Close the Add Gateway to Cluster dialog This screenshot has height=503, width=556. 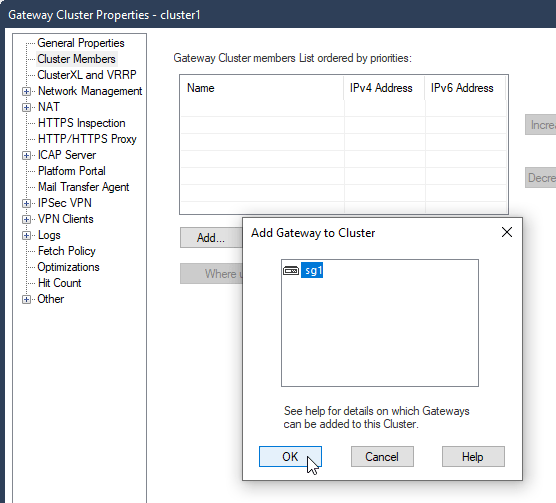tap(507, 233)
